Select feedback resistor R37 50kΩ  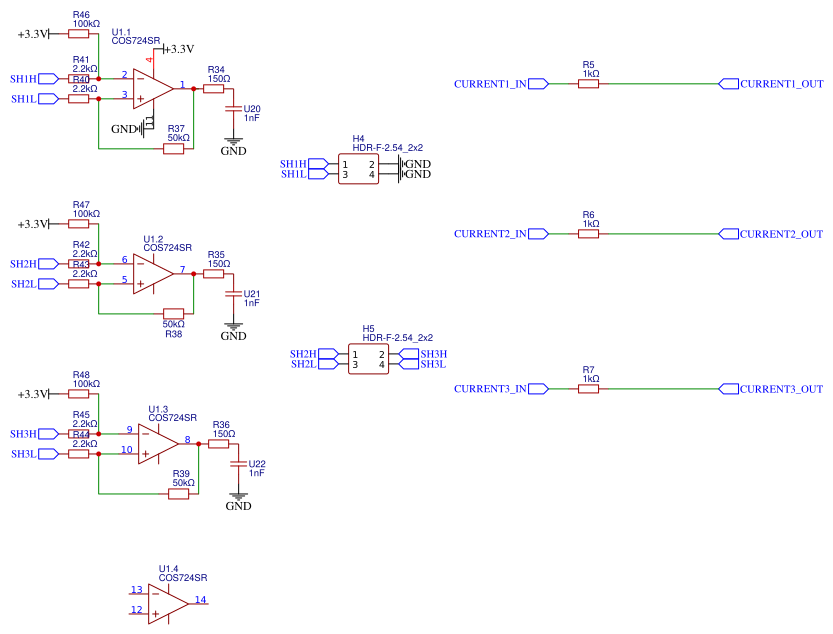click(173, 149)
